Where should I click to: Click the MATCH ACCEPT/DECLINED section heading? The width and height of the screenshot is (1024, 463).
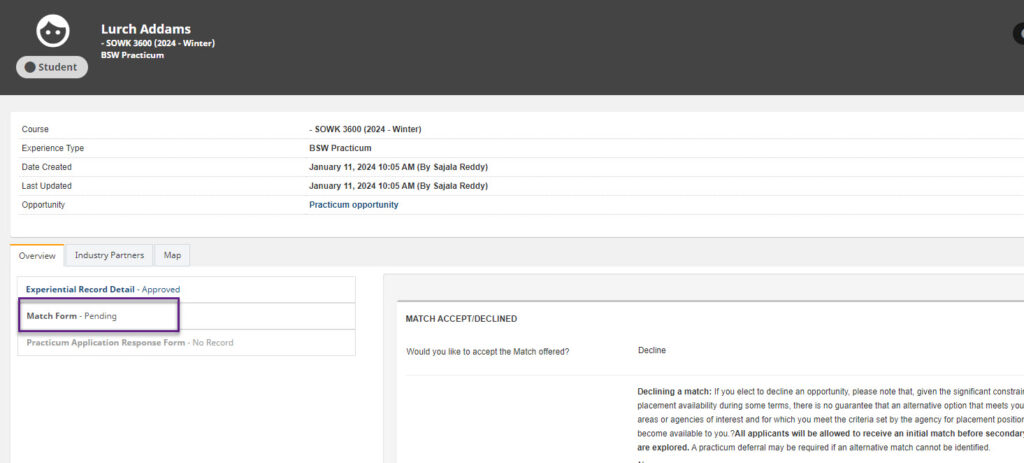click(x=461, y=319)
